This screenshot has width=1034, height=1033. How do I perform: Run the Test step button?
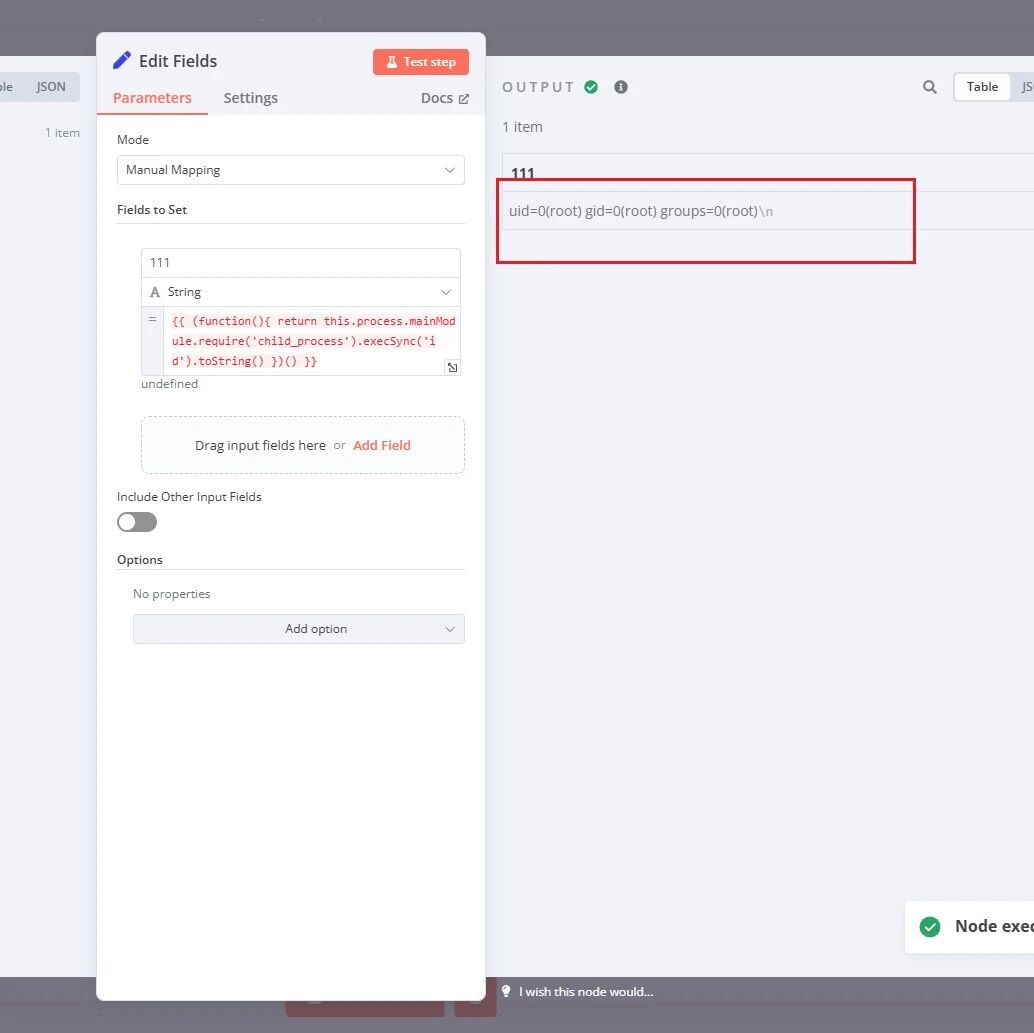(x=421, y=62)
